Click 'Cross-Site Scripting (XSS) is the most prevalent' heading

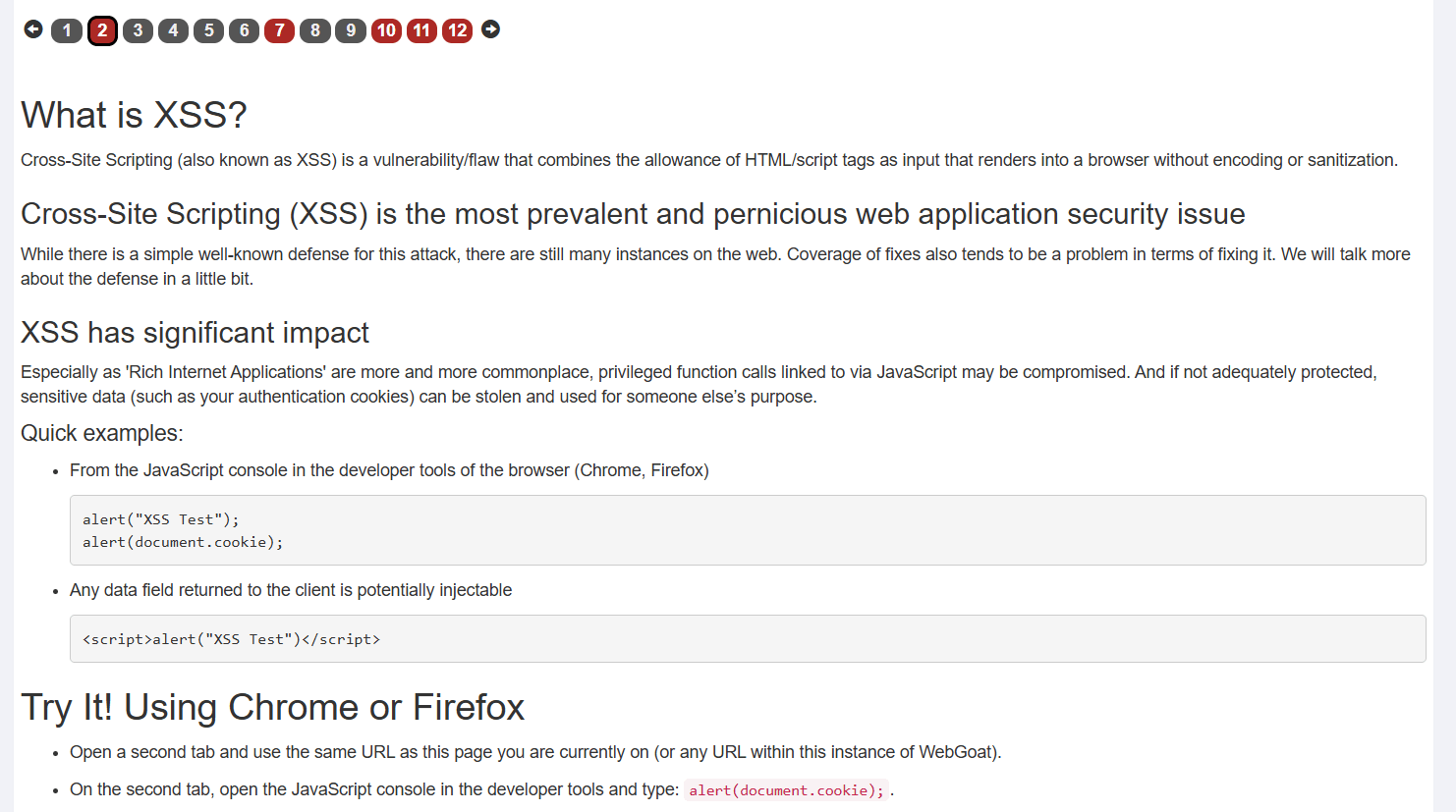(633, 214)
